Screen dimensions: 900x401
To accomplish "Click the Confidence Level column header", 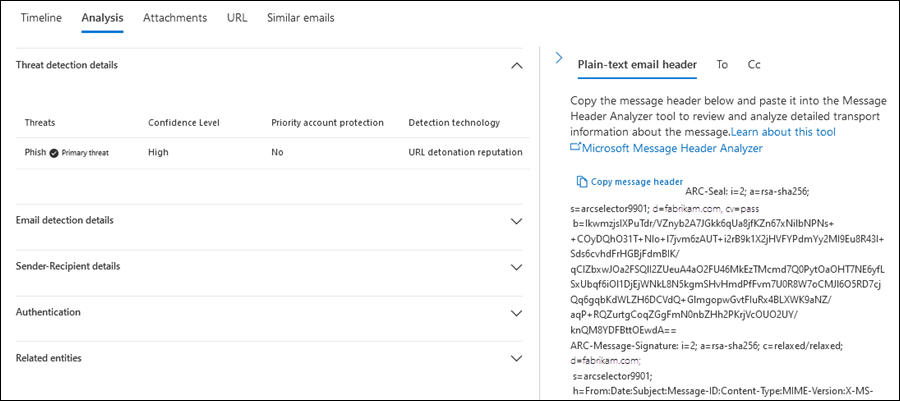I will 184,123.
